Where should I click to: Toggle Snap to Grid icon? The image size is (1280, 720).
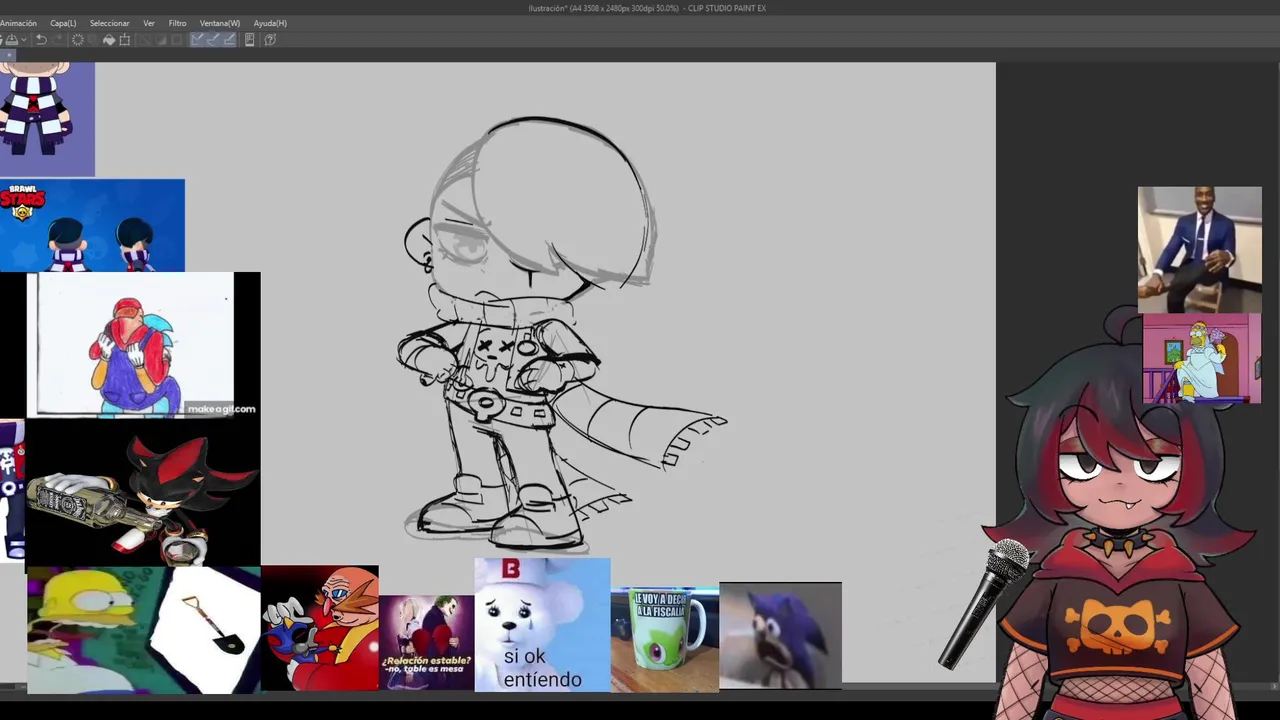click(x=229, y=40)
